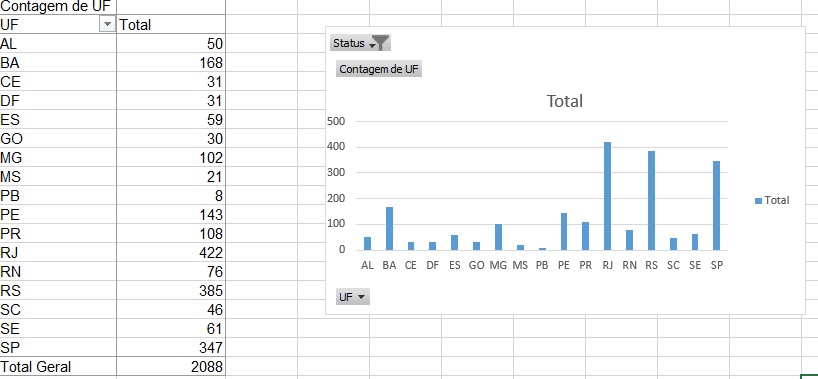Click the RJ category label on chart axis
This screenshot has height=379, width=818.
click(x=607, y=265)
